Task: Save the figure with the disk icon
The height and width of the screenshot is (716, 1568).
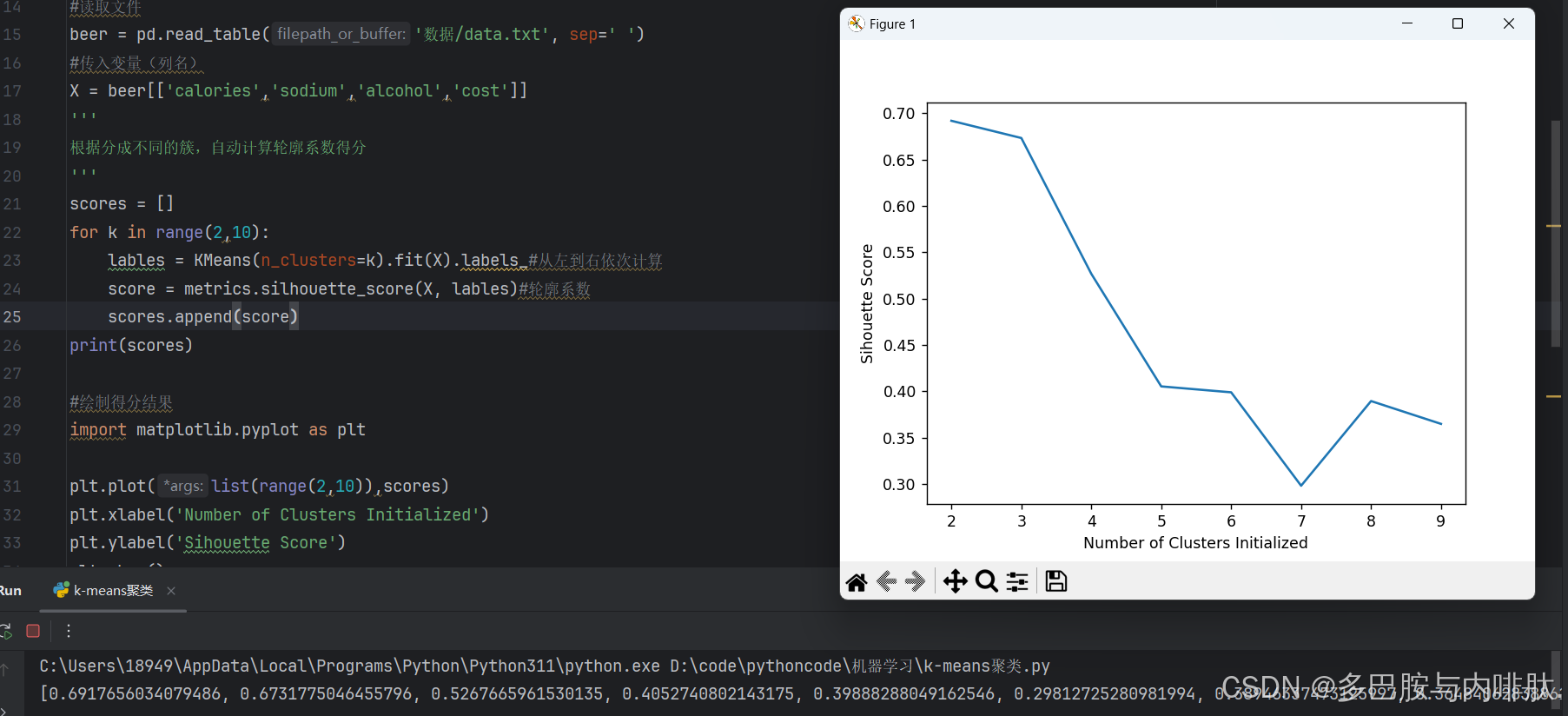Action: click(1056, 581)
